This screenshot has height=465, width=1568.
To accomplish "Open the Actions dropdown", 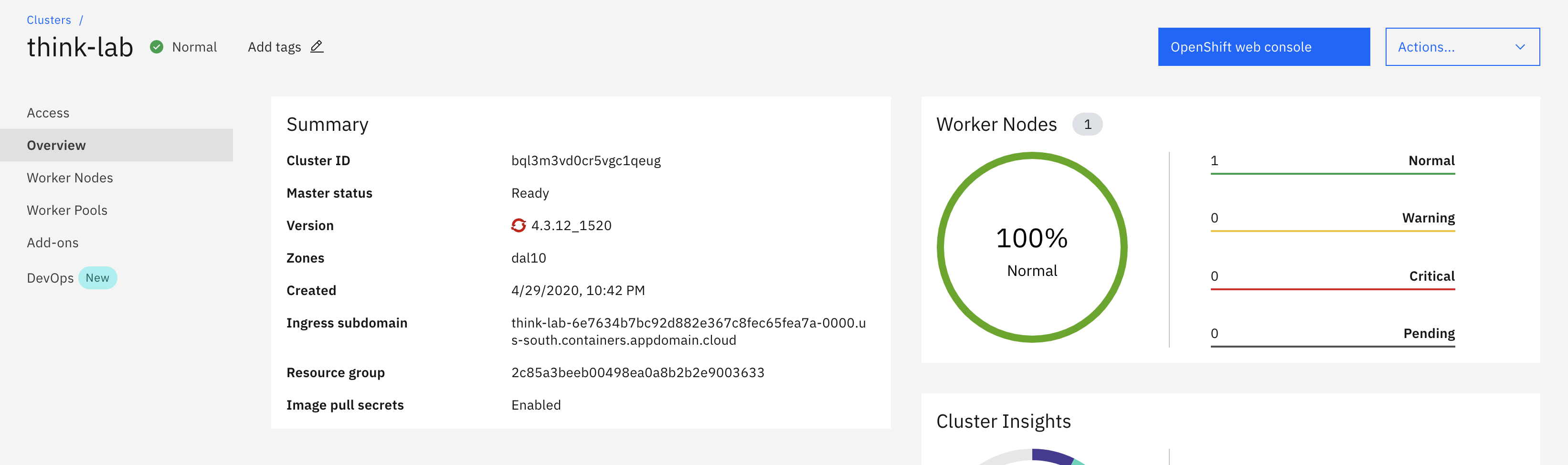I will (1462, 47).
